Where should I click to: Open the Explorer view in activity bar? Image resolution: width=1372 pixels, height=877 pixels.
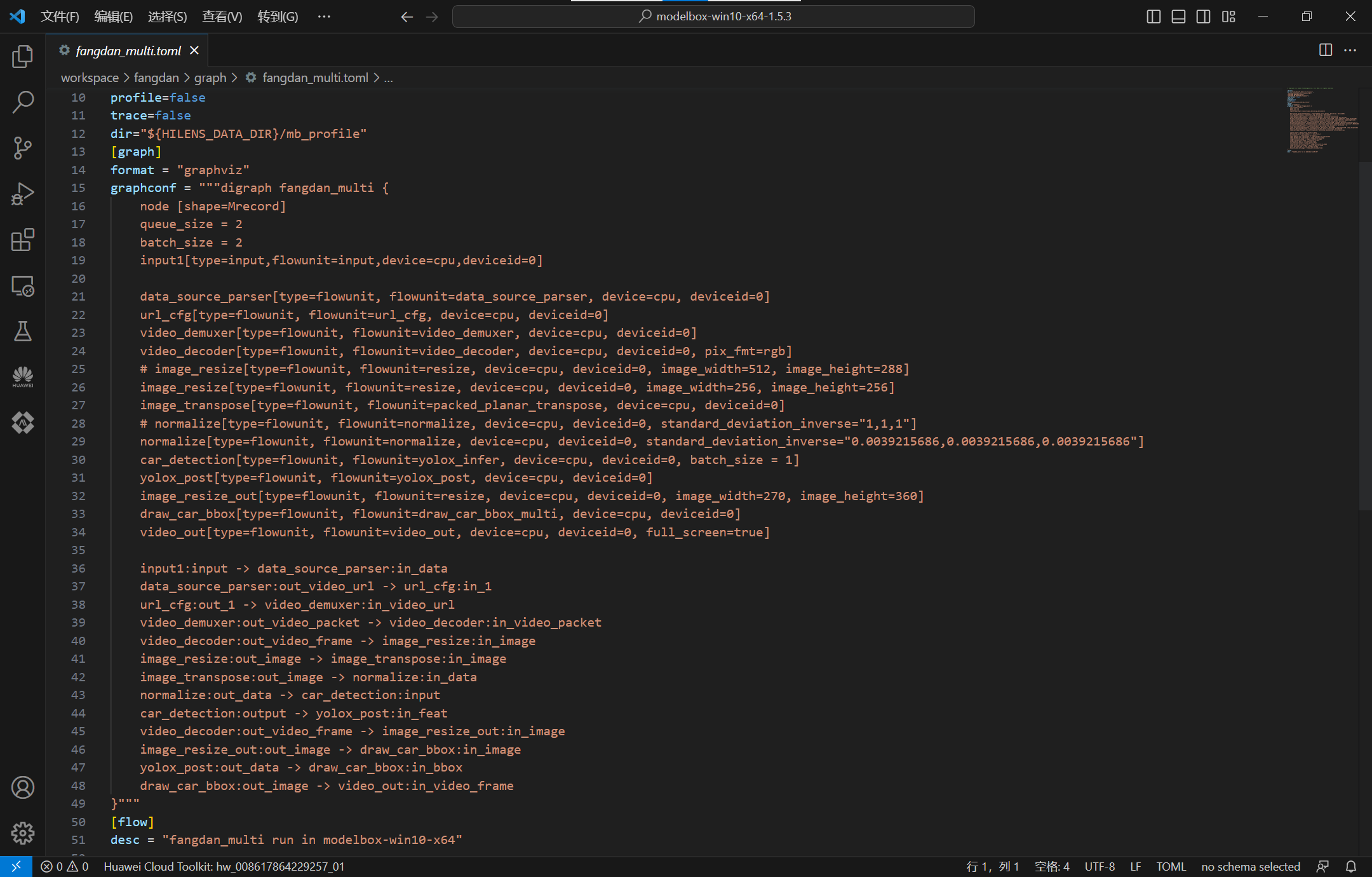23,57
